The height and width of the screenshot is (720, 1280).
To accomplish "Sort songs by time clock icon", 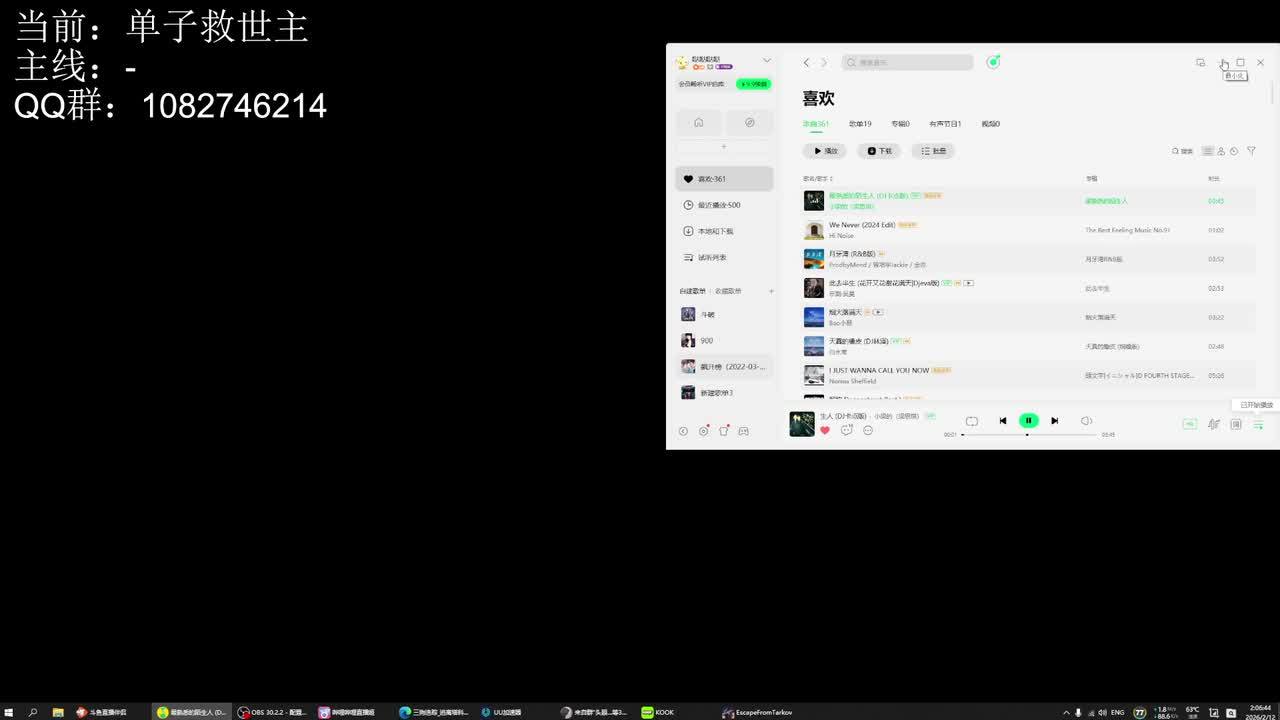I will pos(1234,151).
